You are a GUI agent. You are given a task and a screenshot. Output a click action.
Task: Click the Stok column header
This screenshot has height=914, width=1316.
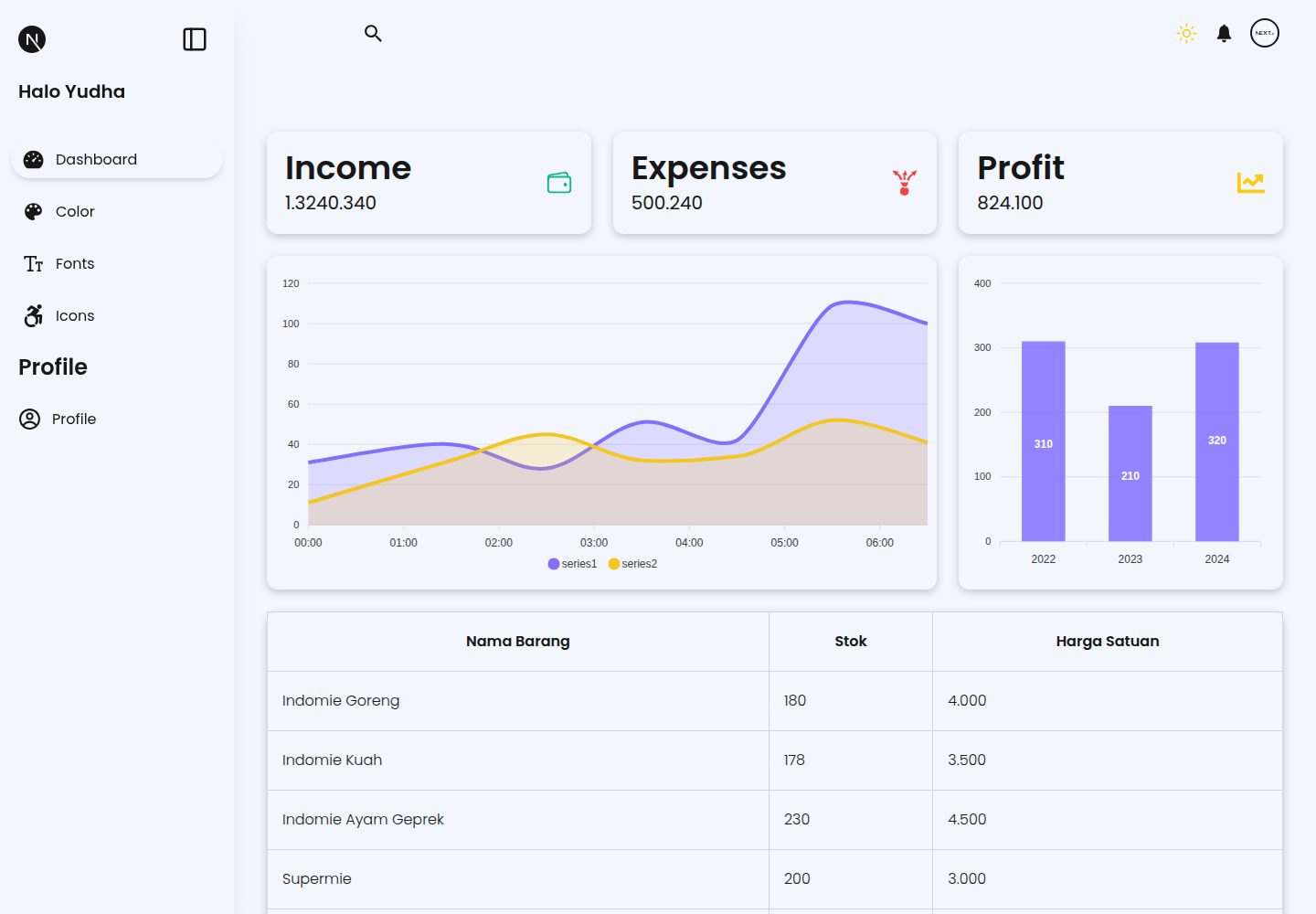click(x=851, y=642)
